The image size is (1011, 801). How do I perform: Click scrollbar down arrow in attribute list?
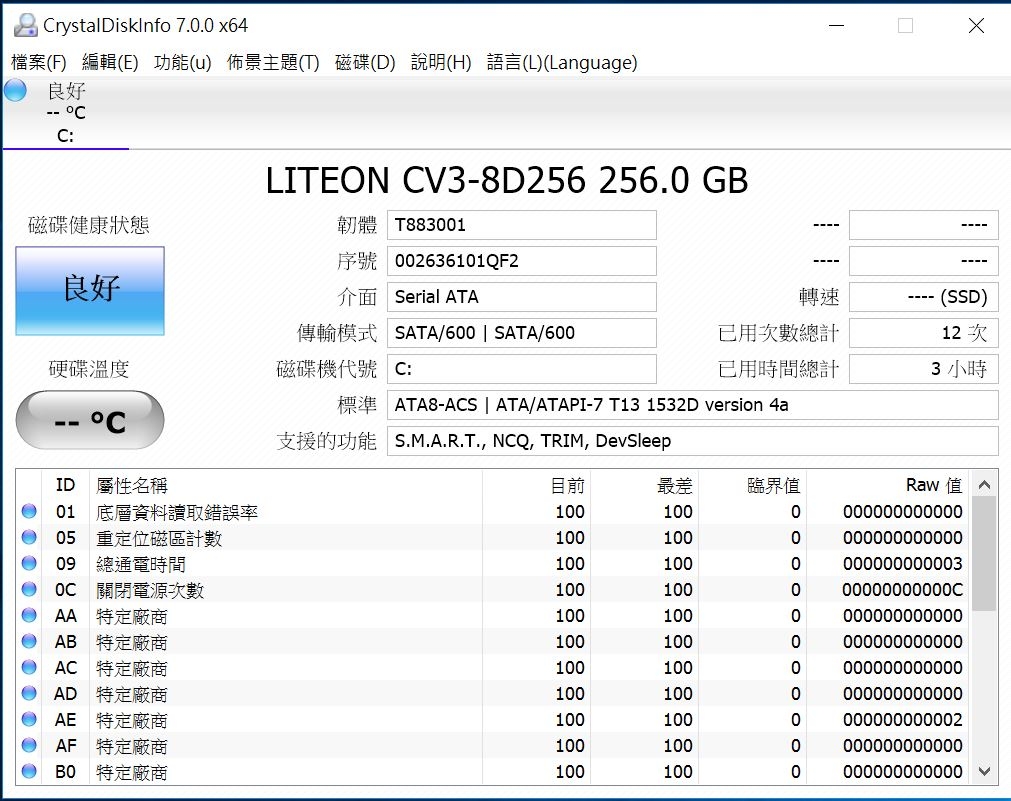(x=985, y=771)
